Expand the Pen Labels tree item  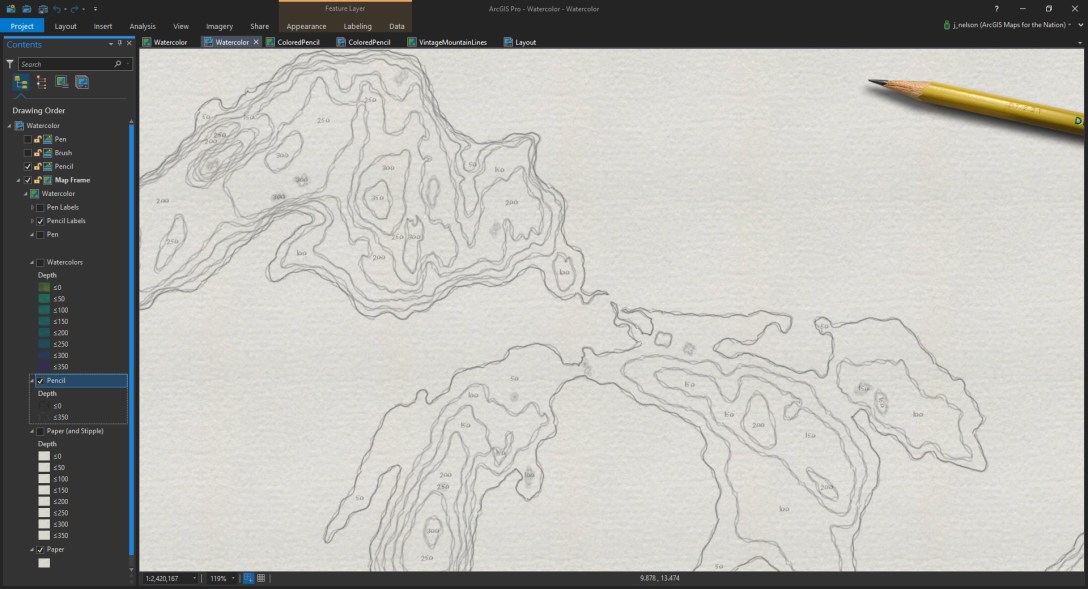tap(31, 207)
